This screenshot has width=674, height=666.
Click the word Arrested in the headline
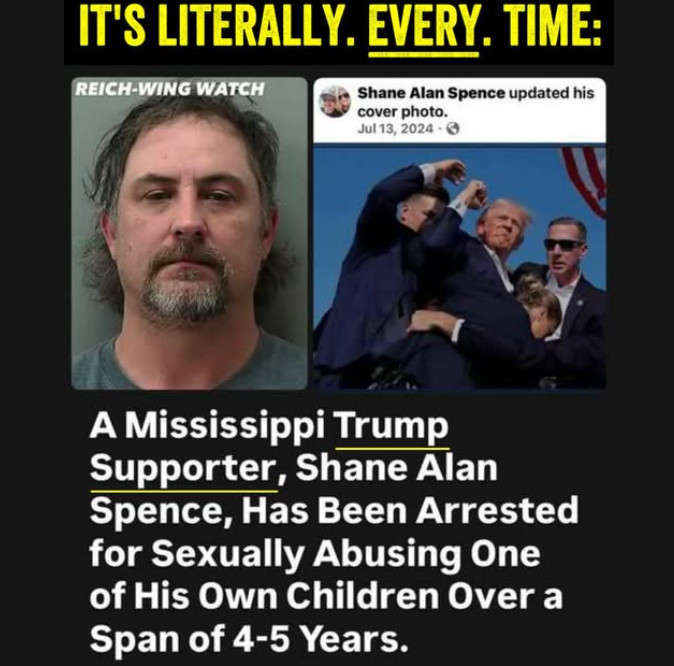[497, 510]
